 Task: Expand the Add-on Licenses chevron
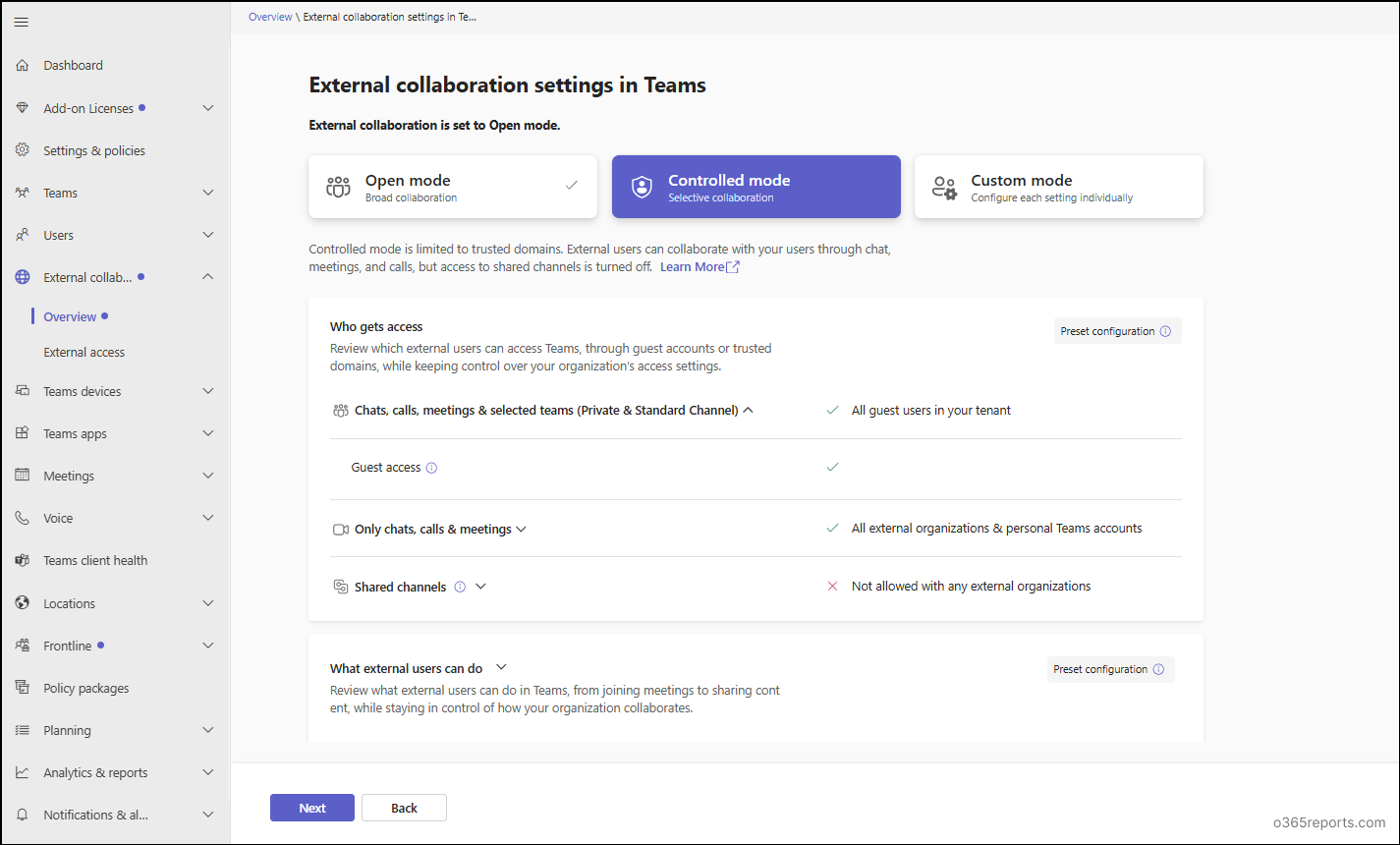coord(208,108)
